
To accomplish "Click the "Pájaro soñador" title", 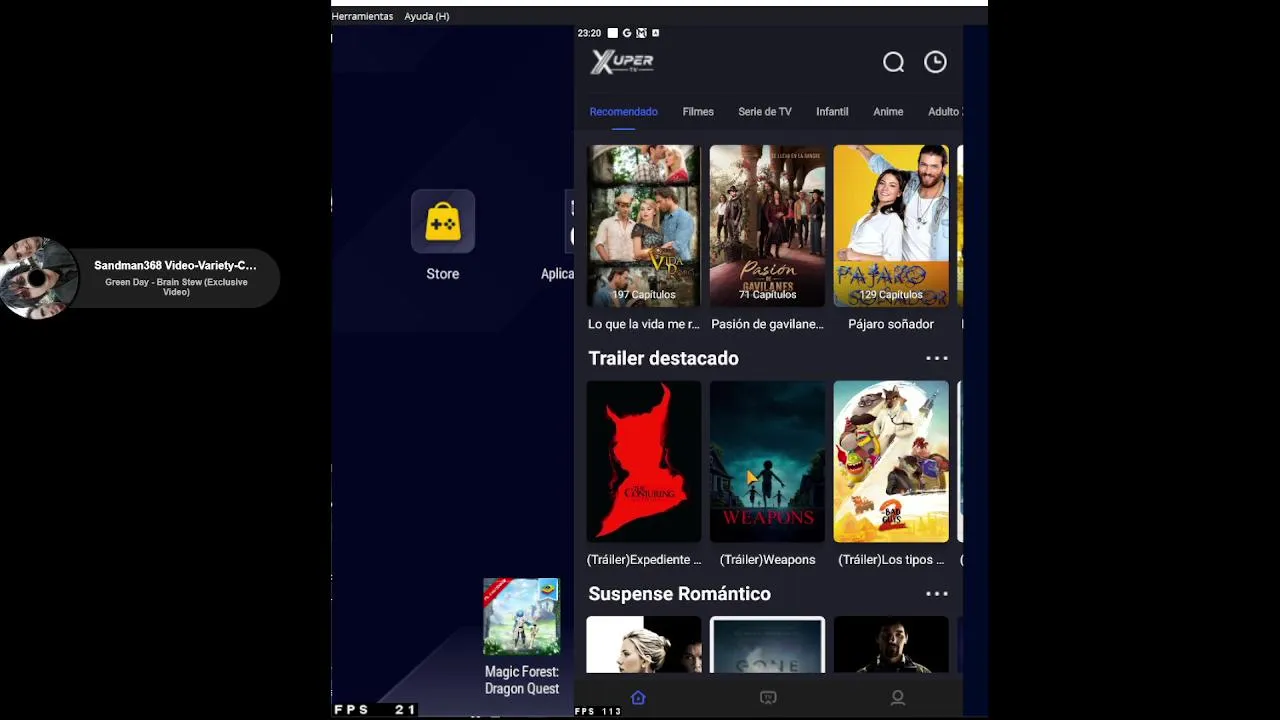I will 891,324.
